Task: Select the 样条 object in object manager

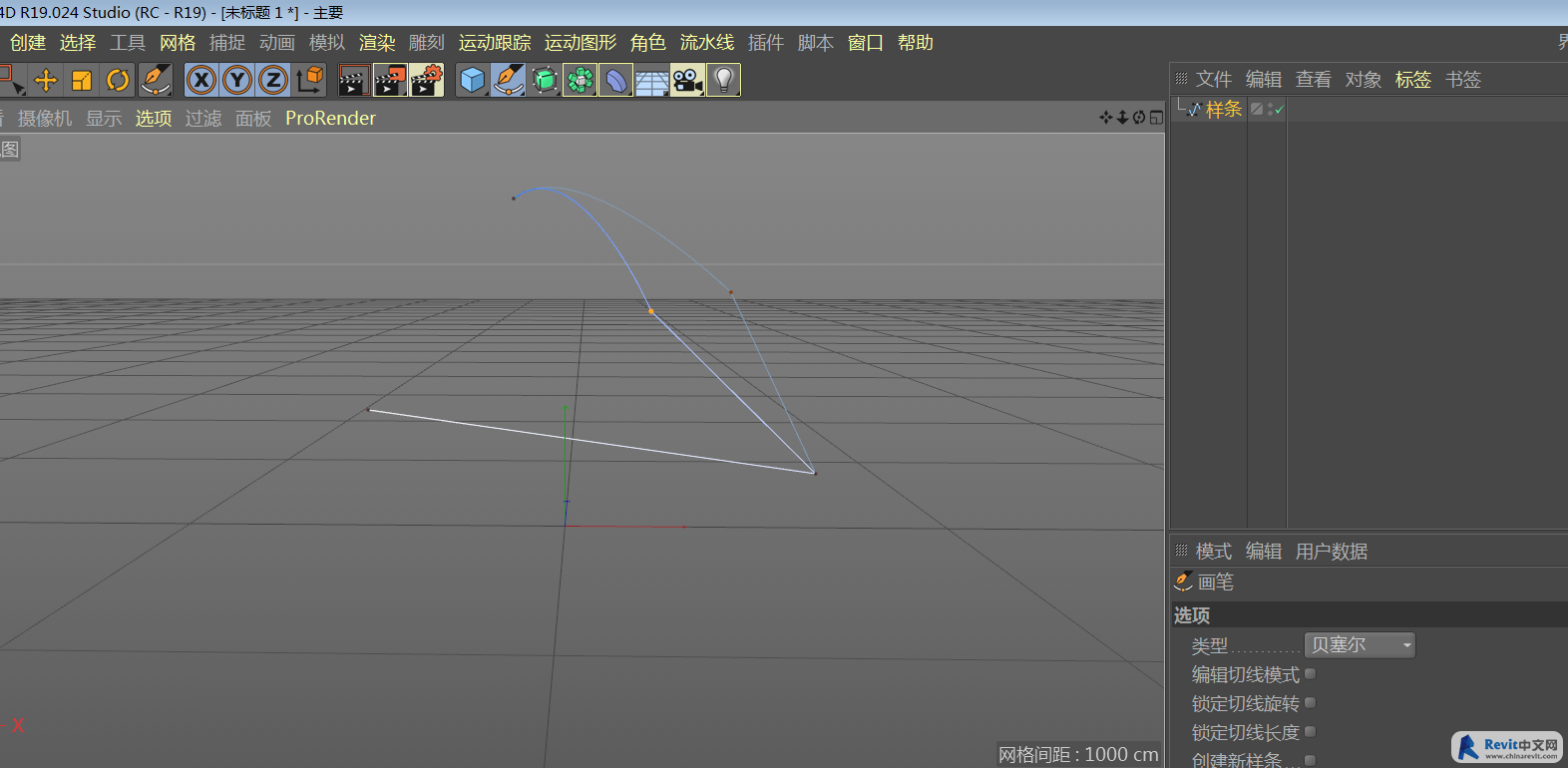Action: [1224, 110]
